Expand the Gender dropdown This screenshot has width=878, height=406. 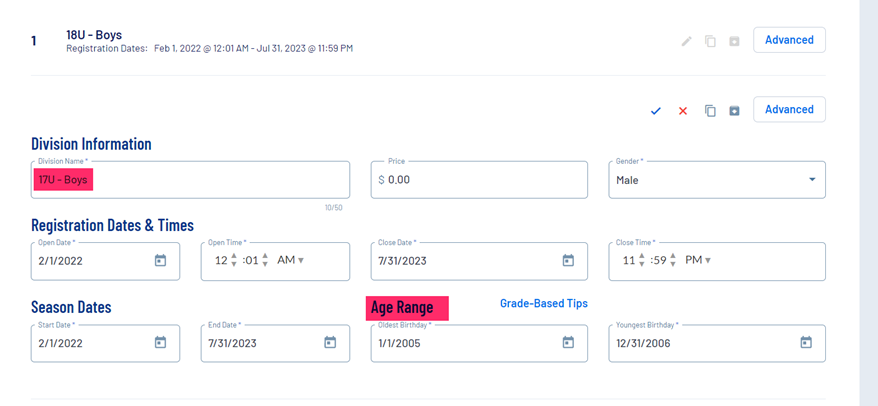click(x=811, y=180)
